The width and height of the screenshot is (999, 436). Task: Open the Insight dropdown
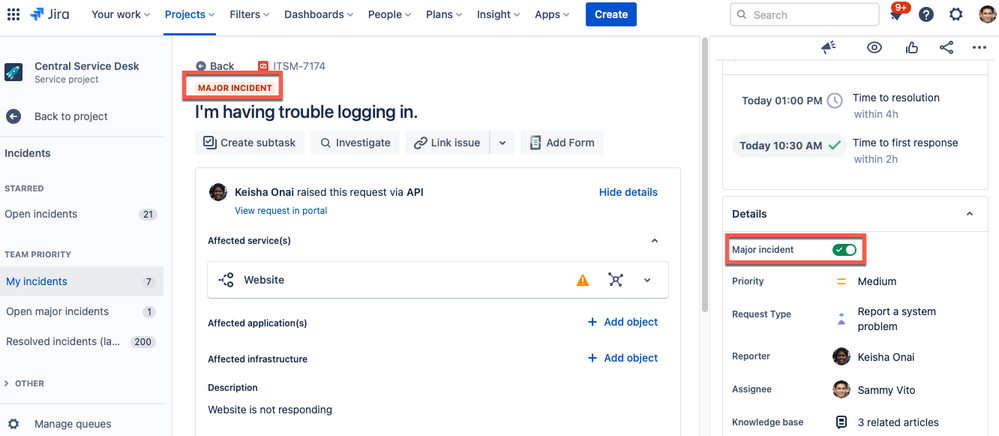(x=498, y=14)
